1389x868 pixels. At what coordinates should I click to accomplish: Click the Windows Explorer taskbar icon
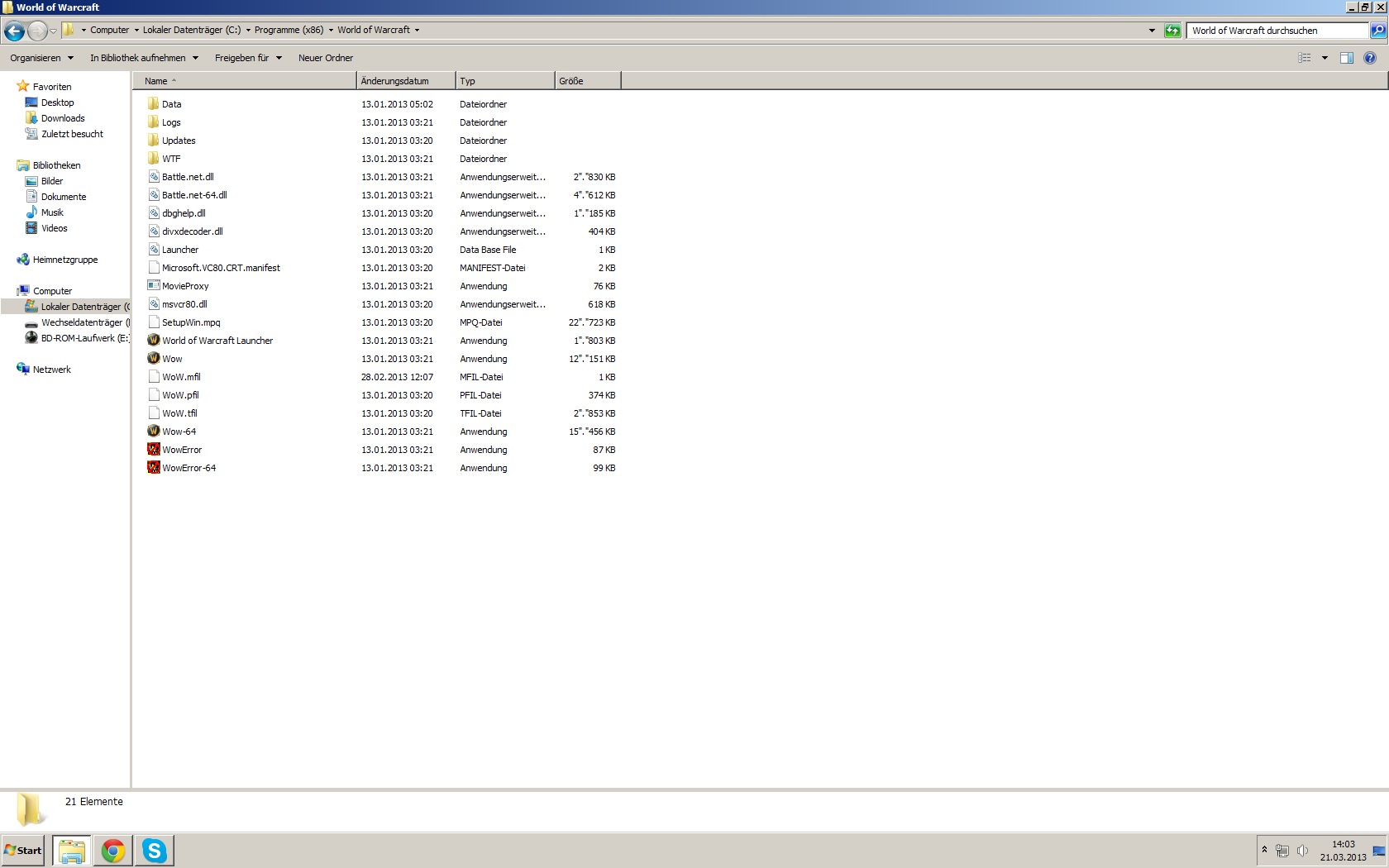[x=72, y=851]
